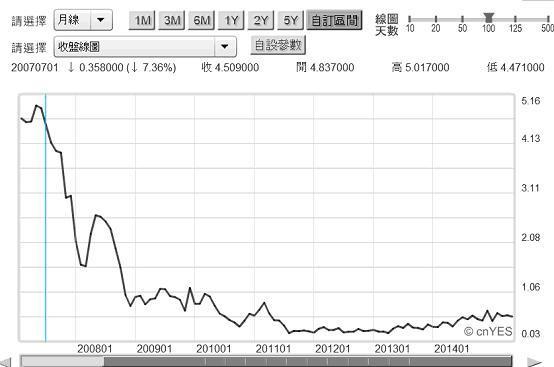Select the 6M time range button
Viewport: 554px width, 367px height.
pyautogui.click(x=201, y=20)
